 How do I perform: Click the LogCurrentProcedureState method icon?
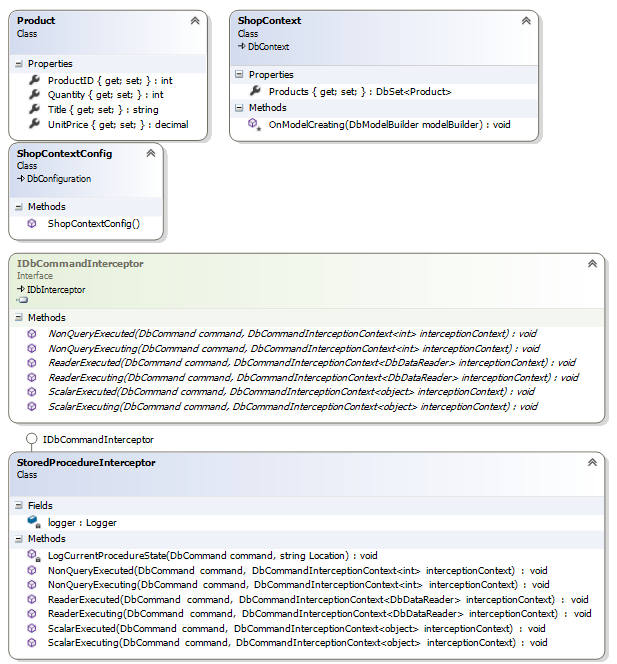[x=33, y=554]
